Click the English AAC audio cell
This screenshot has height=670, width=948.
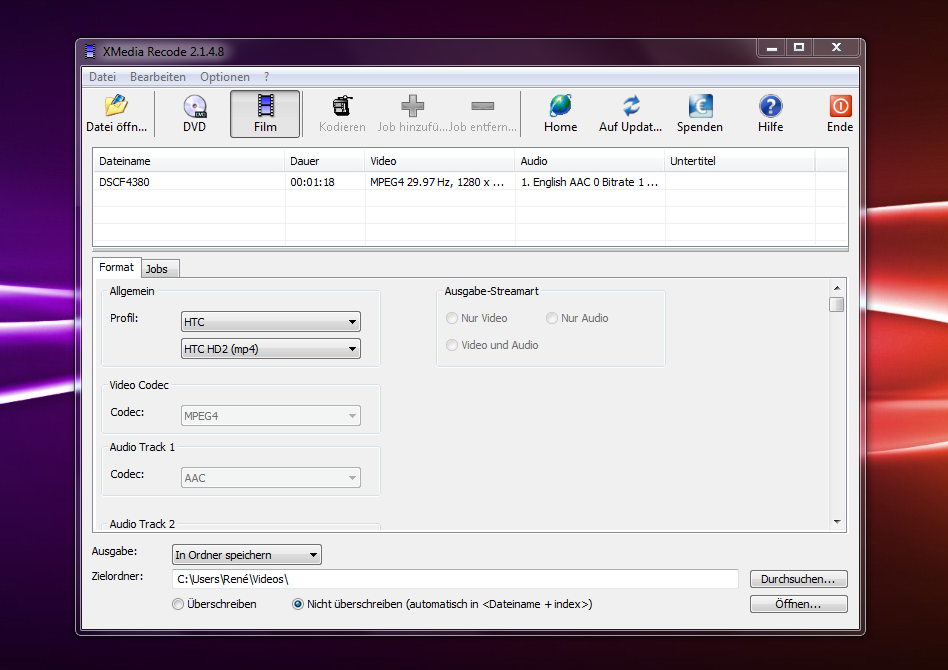click(x=589, y=182)
